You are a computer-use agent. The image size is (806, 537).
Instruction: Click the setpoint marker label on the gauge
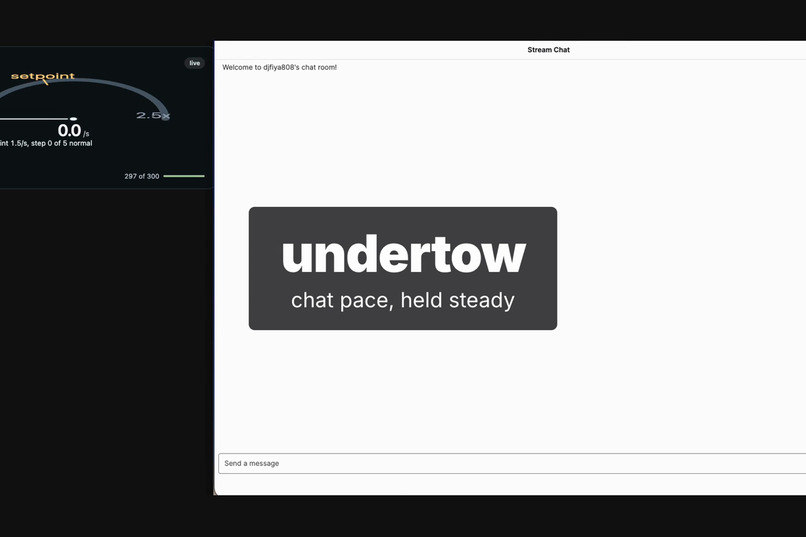[43, 76]
